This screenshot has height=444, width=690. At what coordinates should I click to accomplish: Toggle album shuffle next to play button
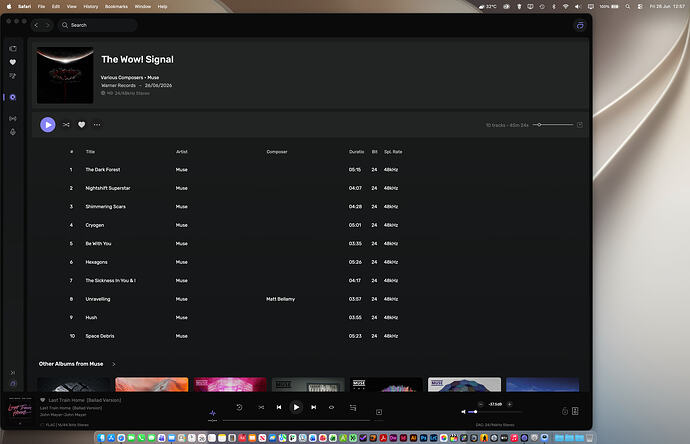[66, 125]
